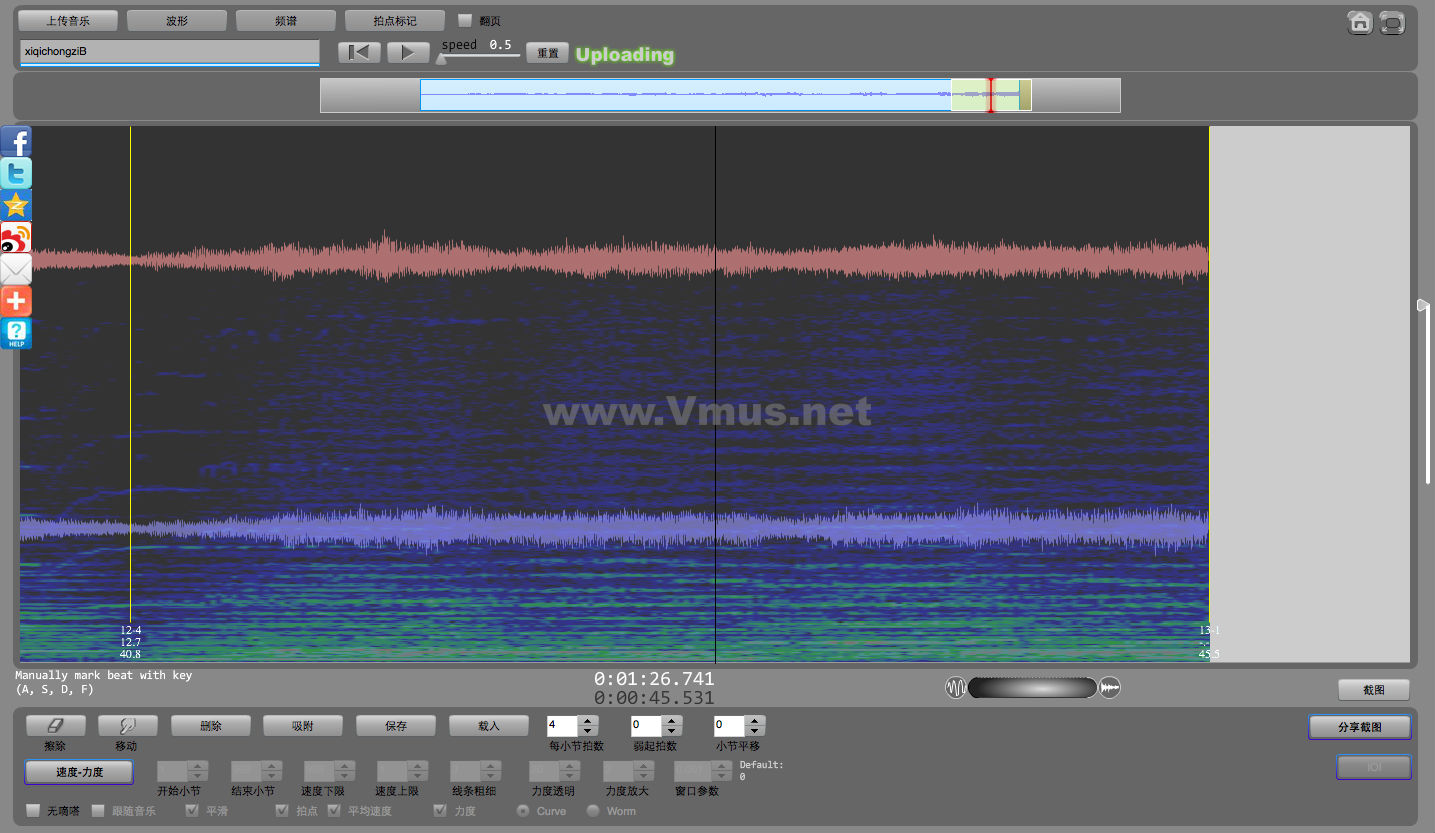Image resolution: width=1435 pixels, height=833 pixels.
Task: Switch to the 频谱 spectrum view
Action: [x=286, y=20]
